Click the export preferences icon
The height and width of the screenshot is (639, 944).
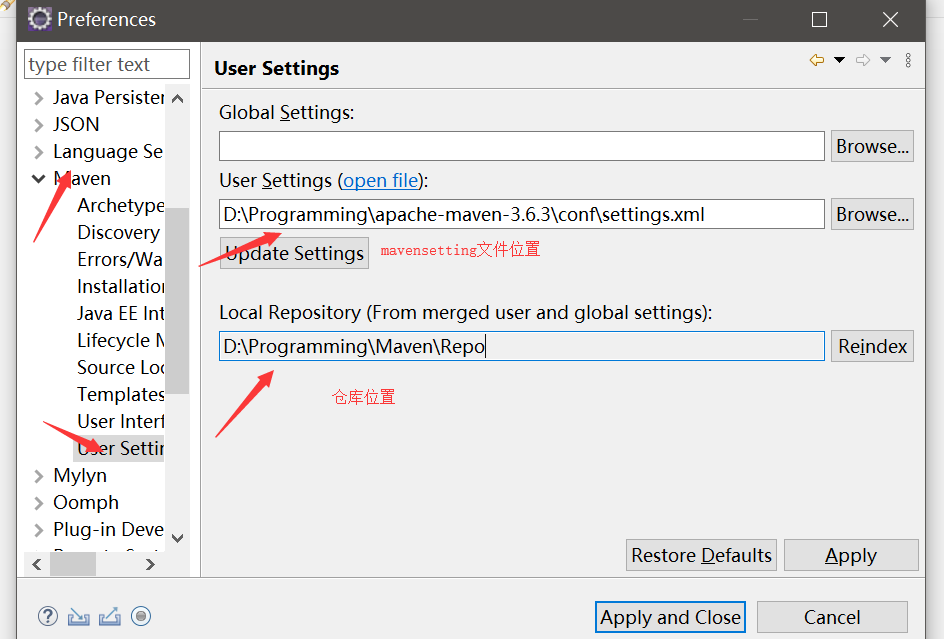point(110,616)
